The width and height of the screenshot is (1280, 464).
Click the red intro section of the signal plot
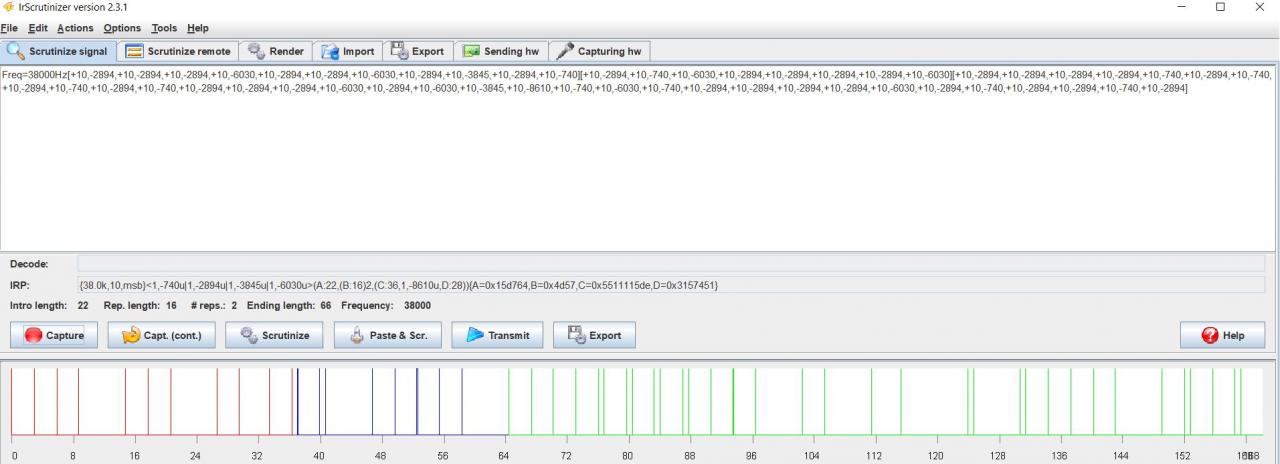point(153,402)
